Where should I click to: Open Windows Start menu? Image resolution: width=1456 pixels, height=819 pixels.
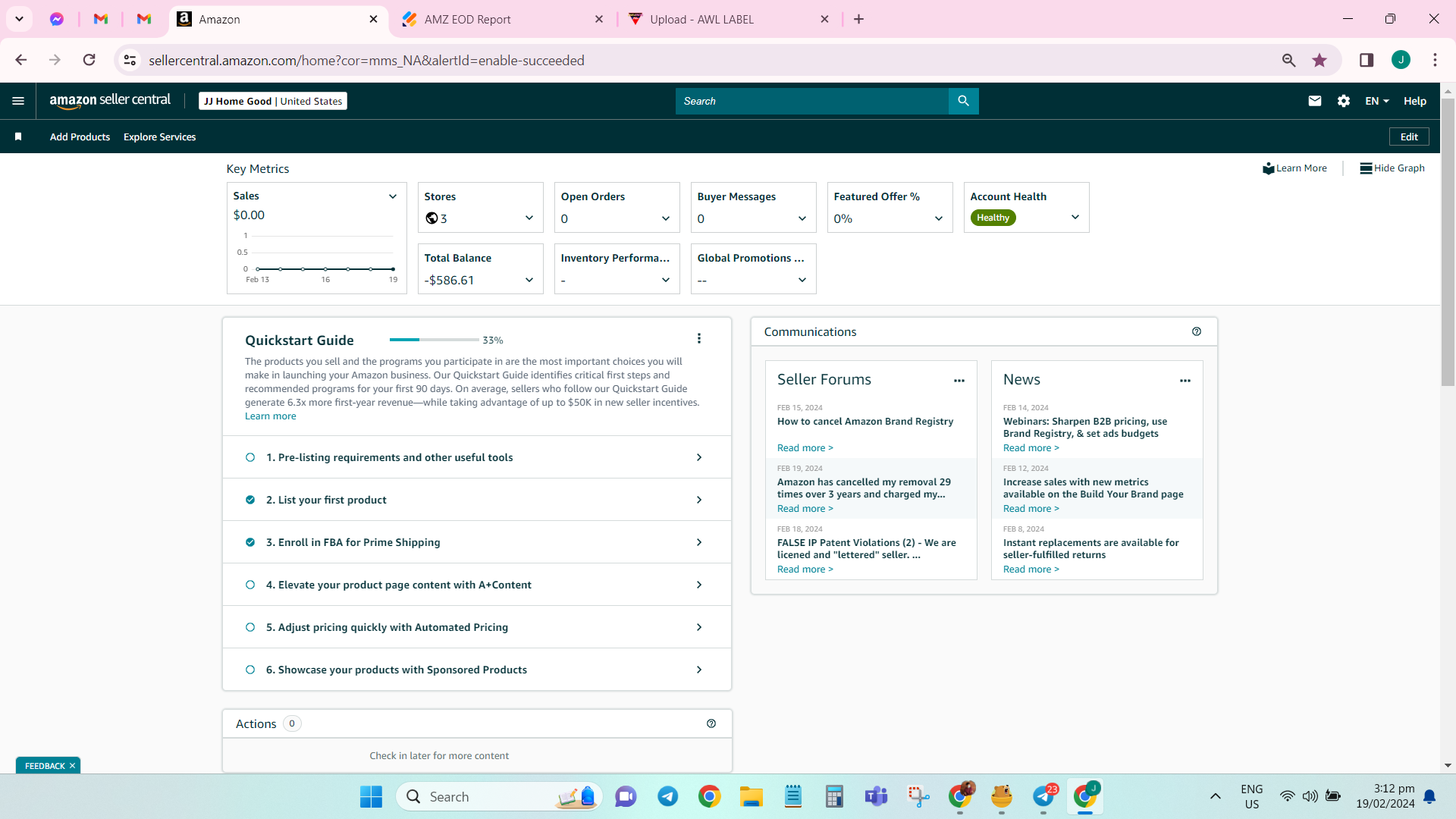click(371, 796)
